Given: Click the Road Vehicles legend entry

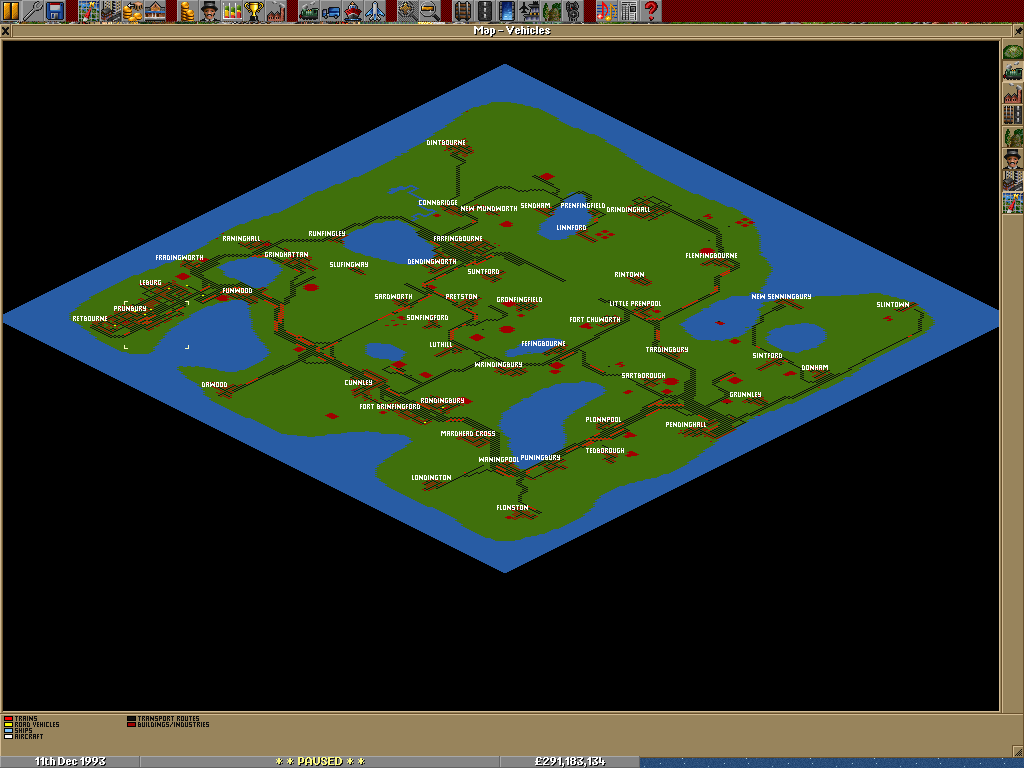Looking at the screenshot, I should pyautogui.click(x=31, y=724).
